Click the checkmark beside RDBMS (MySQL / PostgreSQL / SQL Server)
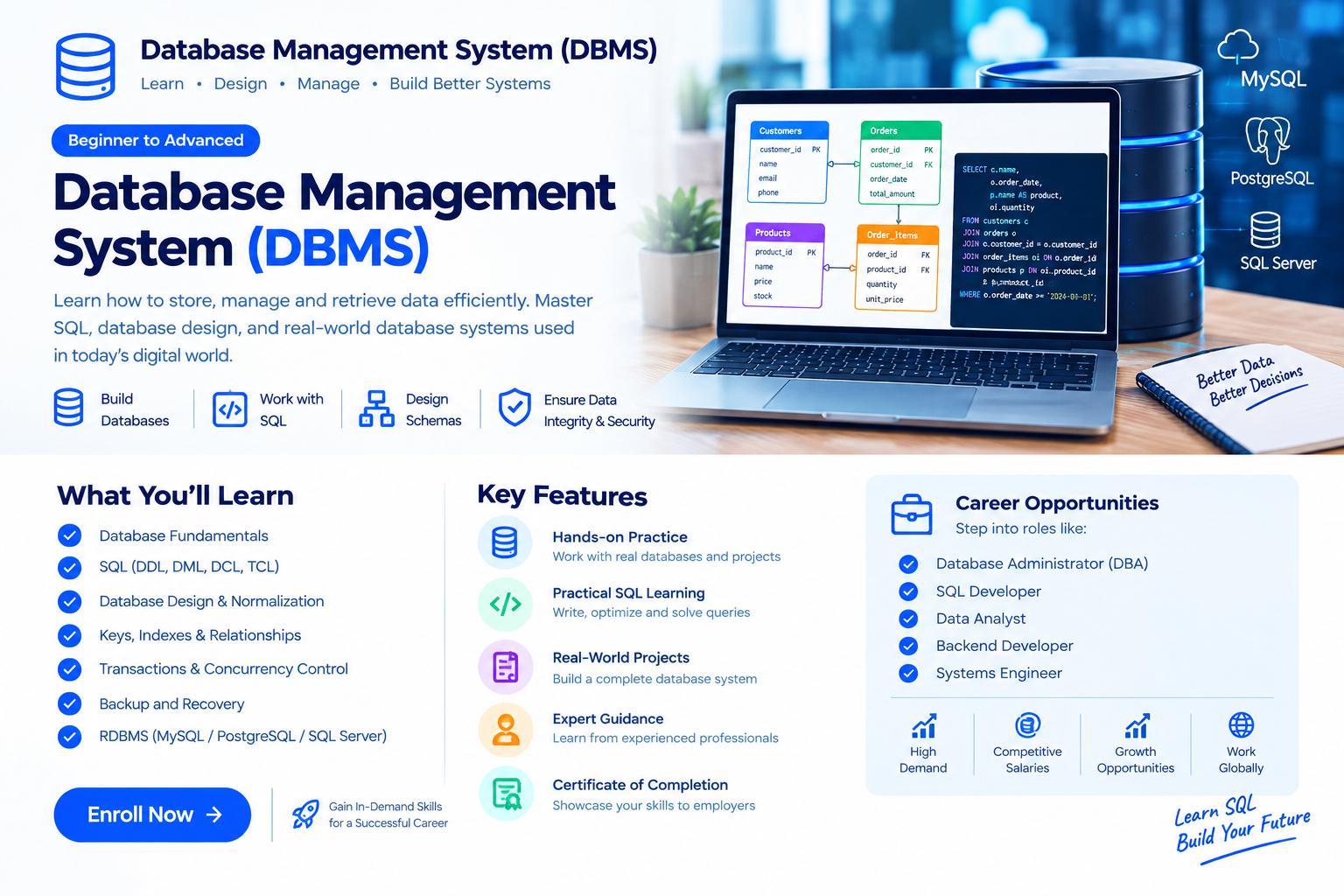 coord(69,737)
